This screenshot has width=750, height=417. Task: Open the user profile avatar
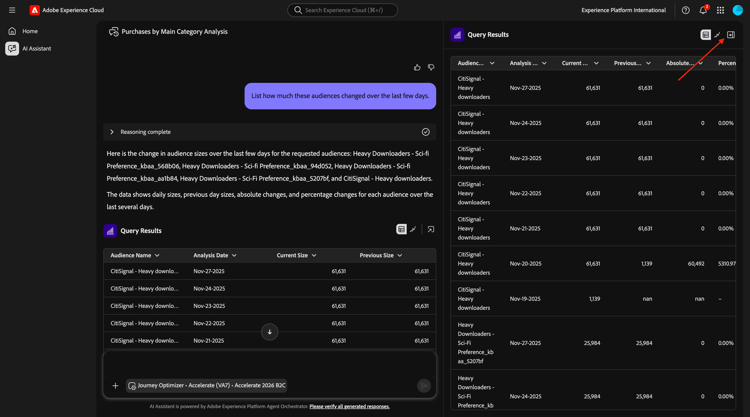738,10
